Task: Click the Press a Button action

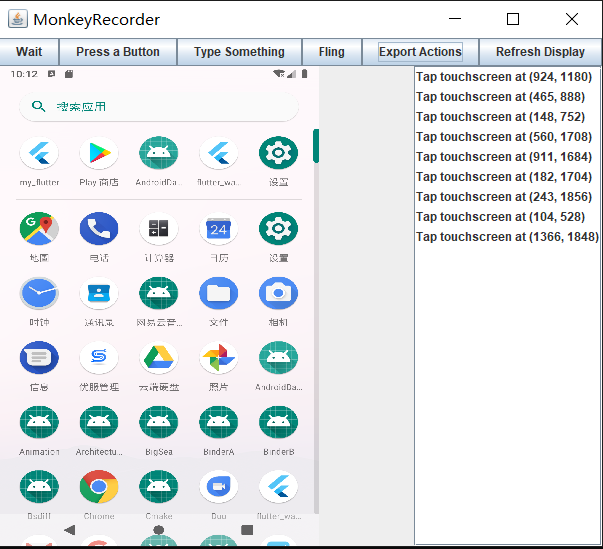Action: point(118,52)
